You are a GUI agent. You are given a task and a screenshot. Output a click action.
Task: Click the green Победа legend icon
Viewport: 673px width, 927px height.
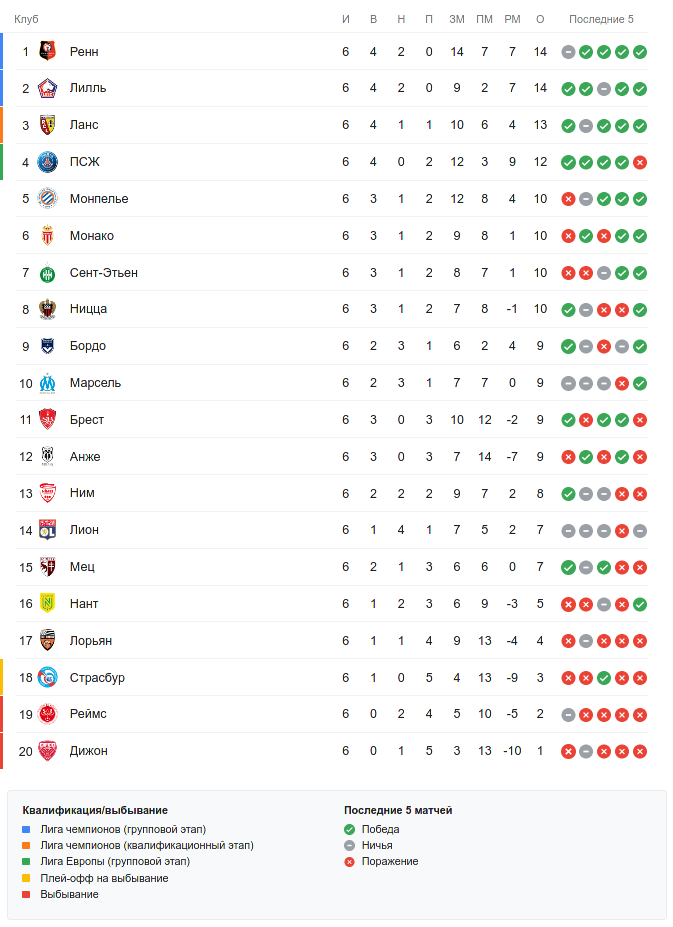pos(350,829)
